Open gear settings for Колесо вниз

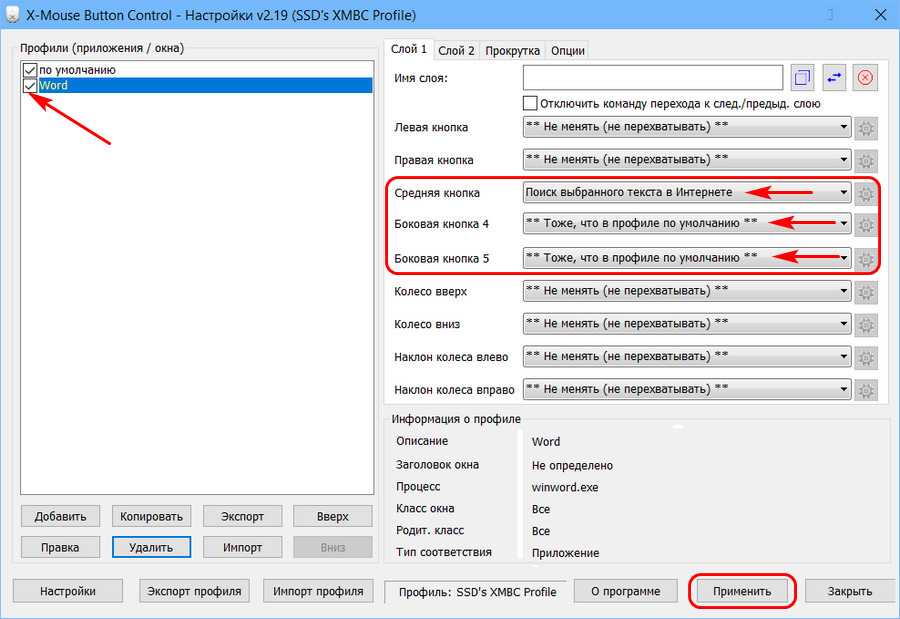point(866,325)
